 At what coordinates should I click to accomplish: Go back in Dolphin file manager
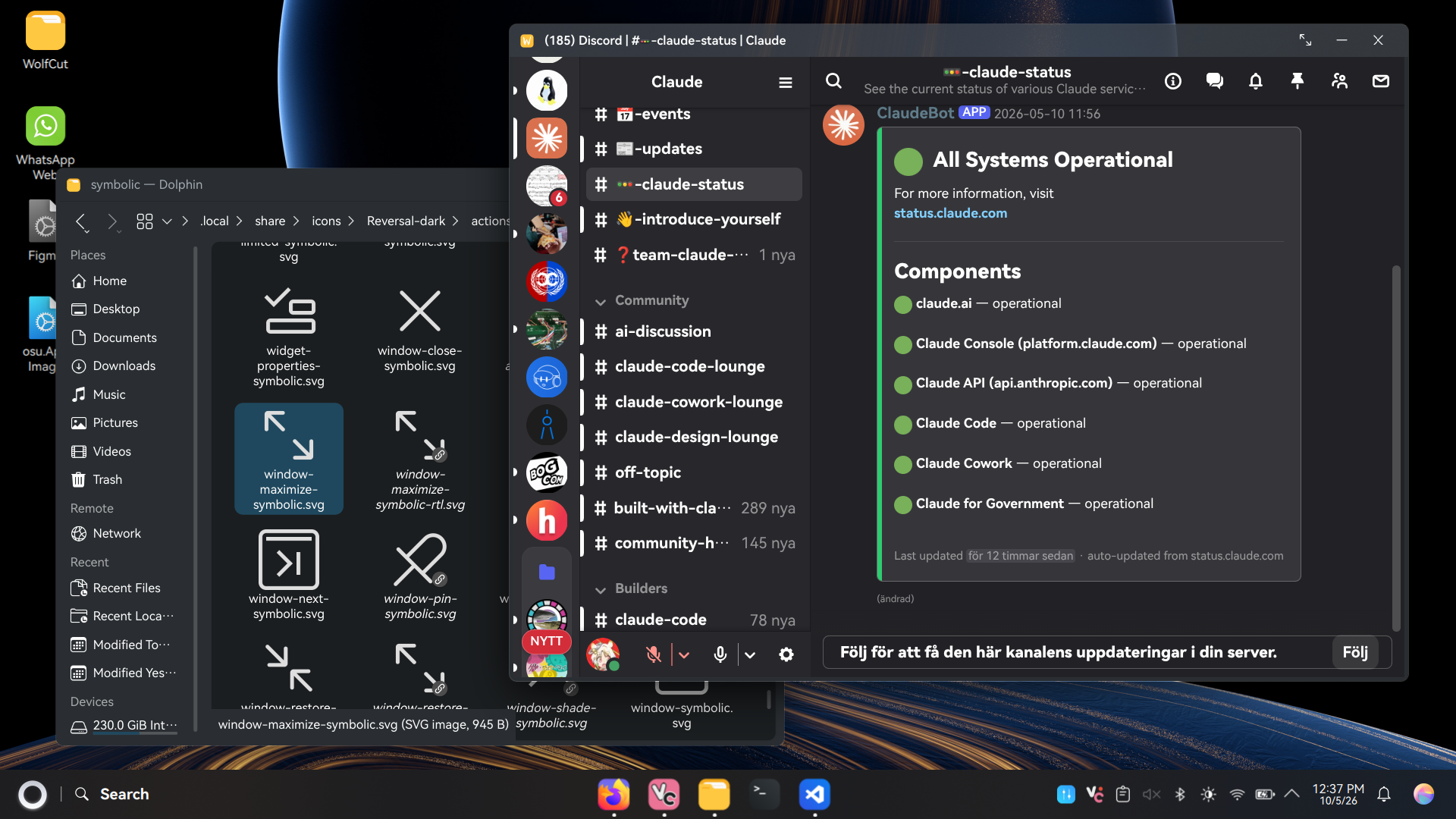click(82, 221)
